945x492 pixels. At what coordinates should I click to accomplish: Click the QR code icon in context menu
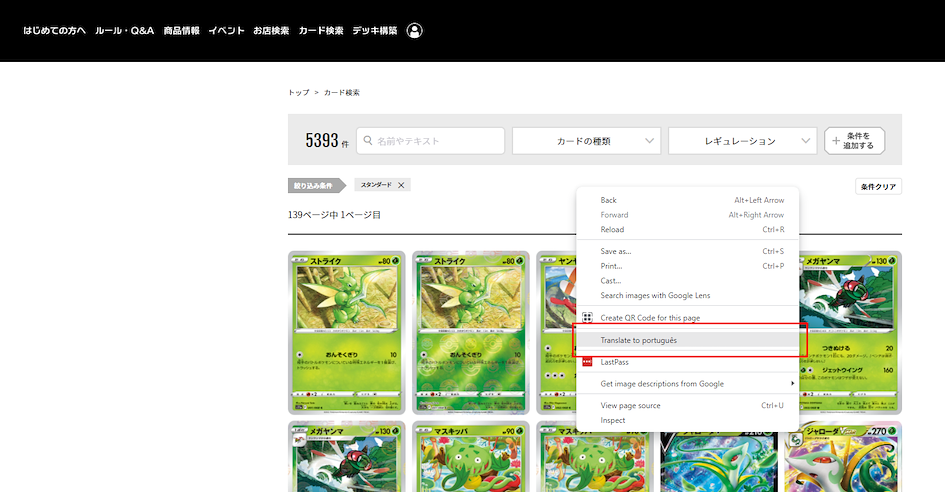coord(587,318)
